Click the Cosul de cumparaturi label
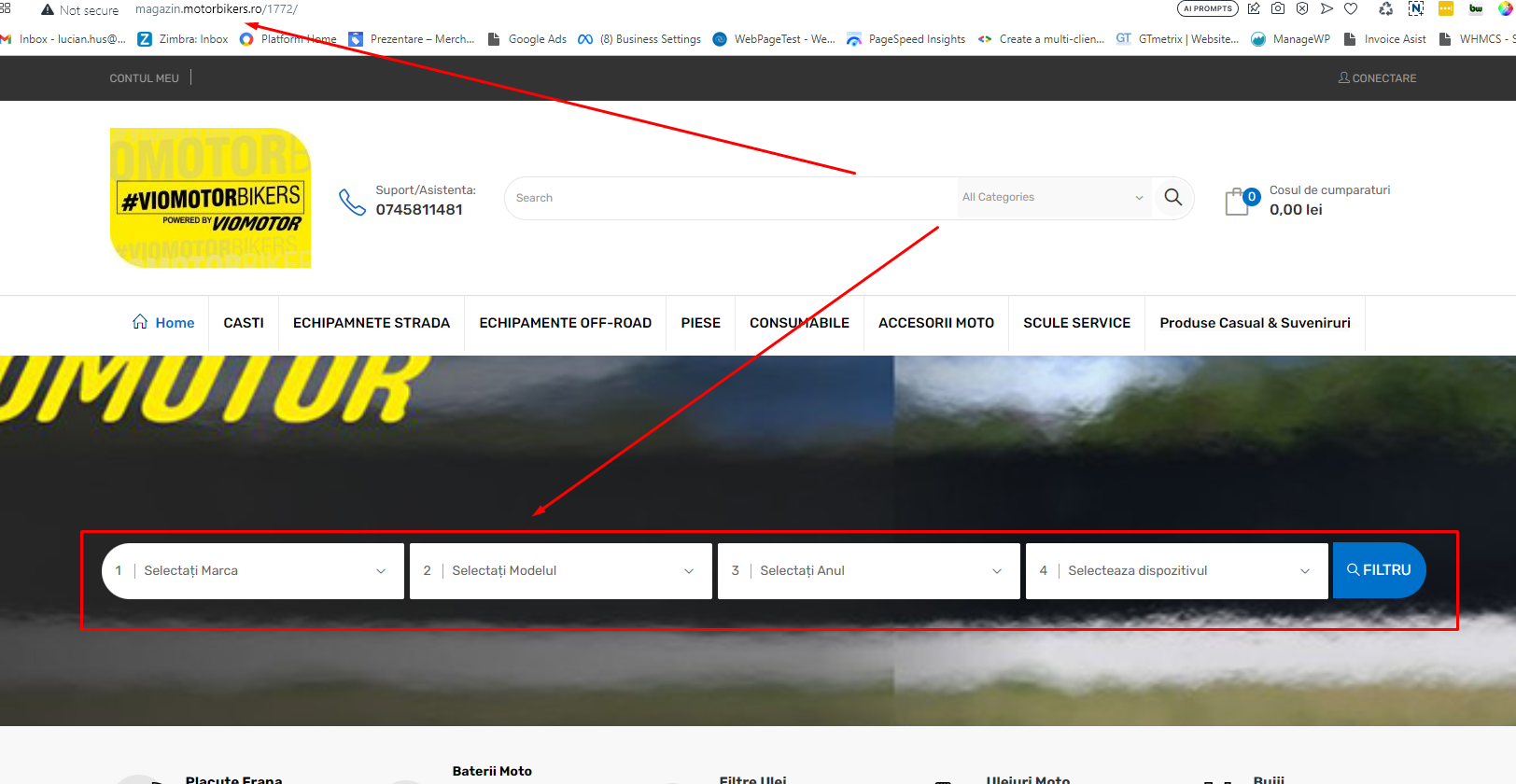The image size is (1516, 784). tap(1329, 190)
